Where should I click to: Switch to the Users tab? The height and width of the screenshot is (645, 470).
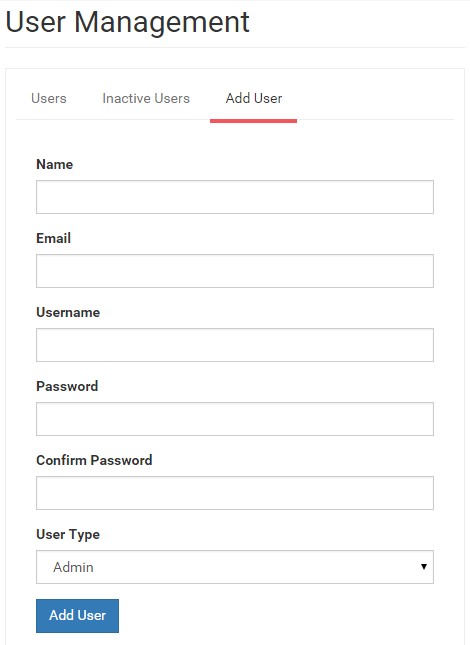click(49, 98)
